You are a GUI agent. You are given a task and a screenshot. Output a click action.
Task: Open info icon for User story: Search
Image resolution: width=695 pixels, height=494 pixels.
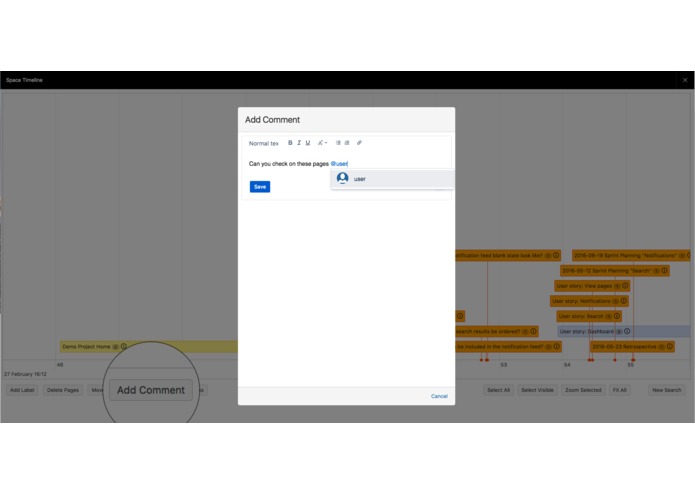[617, 316]
